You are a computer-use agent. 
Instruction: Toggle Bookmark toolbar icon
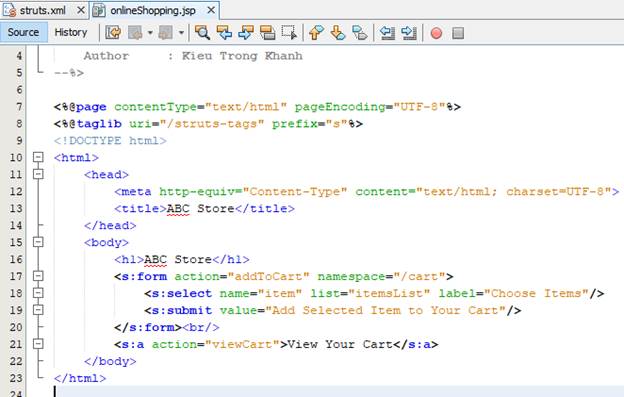coord(360,33)
